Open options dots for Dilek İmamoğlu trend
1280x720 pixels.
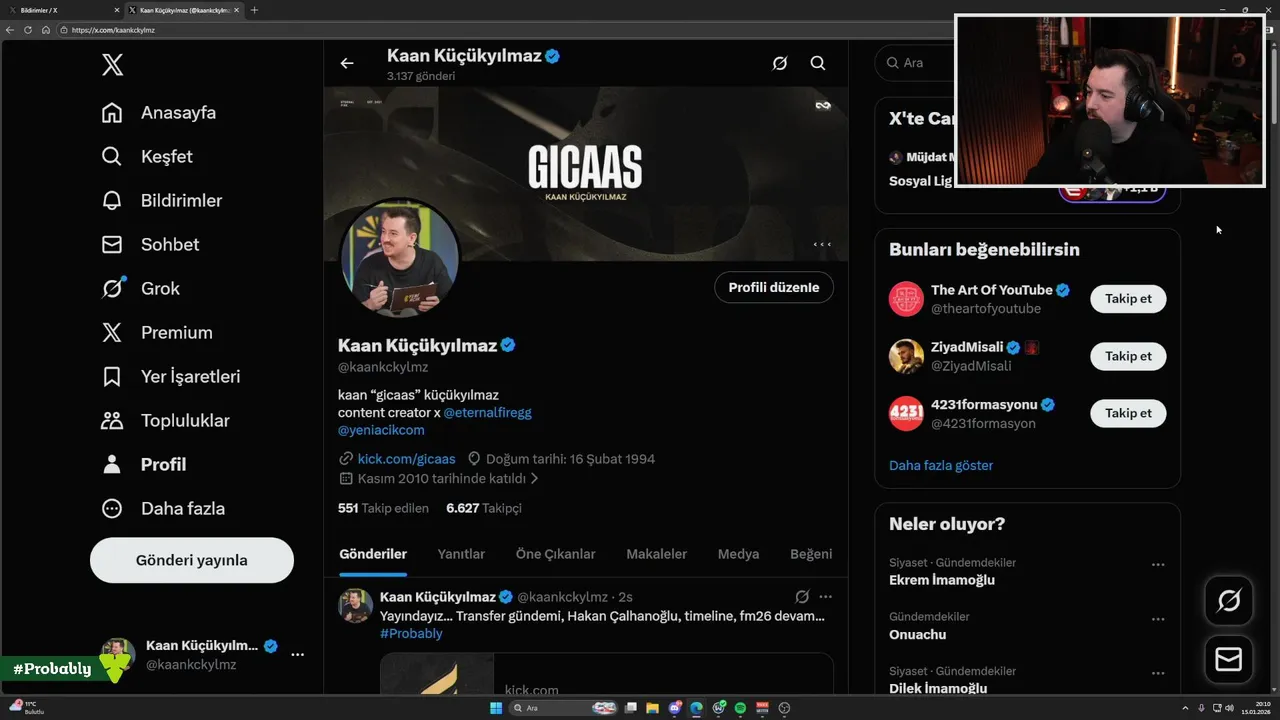[1158, 674]
